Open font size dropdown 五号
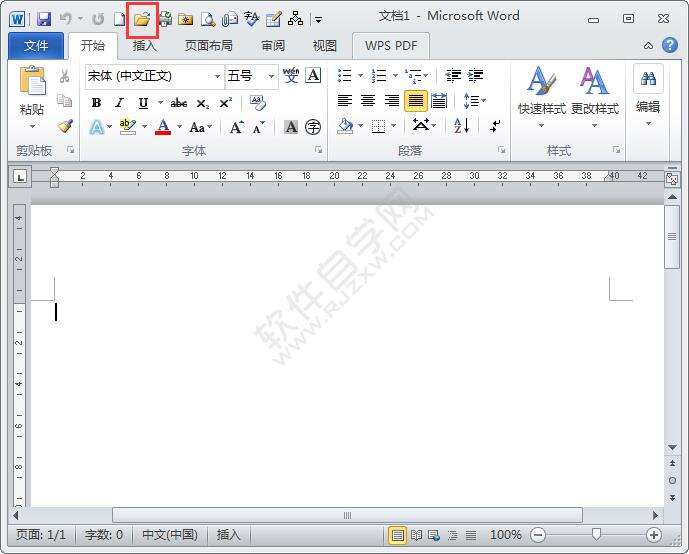 coord(272,76)
